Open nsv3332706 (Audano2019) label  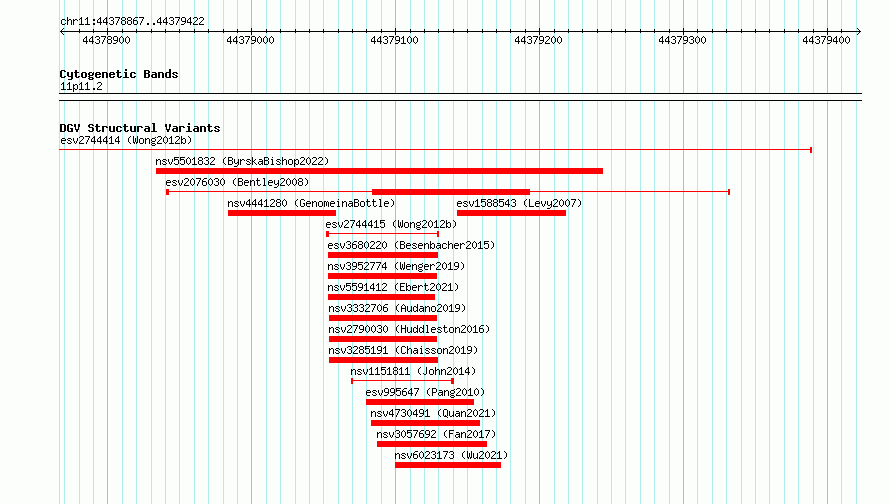(397, 308)
